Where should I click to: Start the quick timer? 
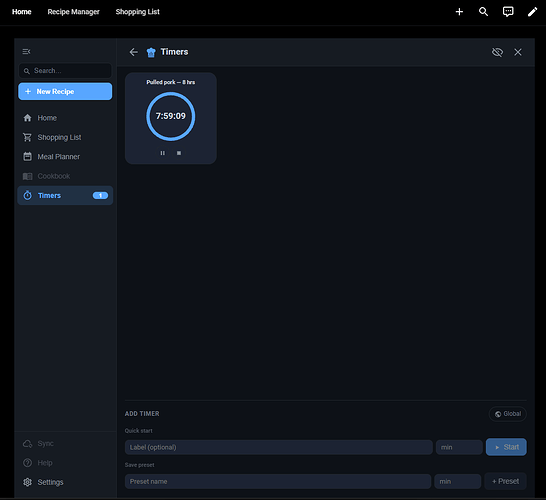point(506,447)
